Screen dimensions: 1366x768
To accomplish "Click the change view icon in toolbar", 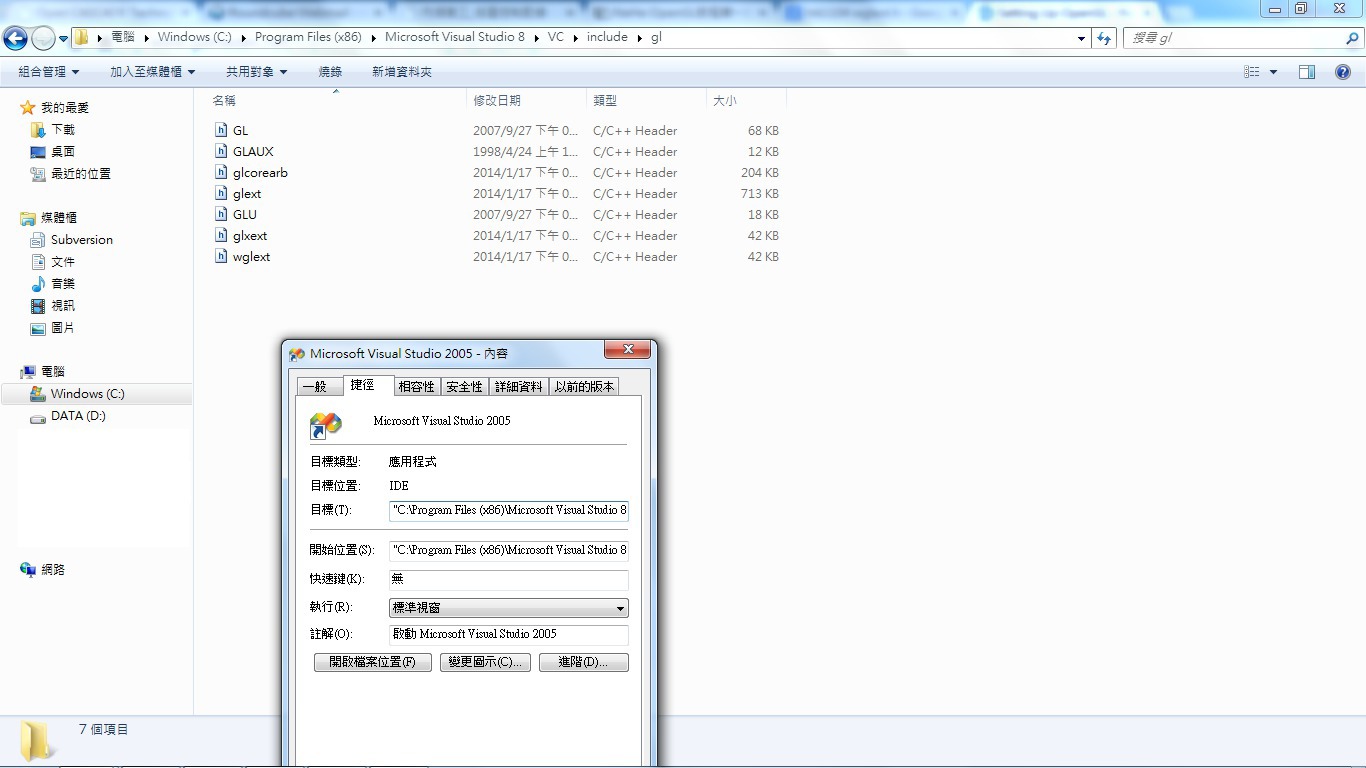I will (x=1252, y=72).
